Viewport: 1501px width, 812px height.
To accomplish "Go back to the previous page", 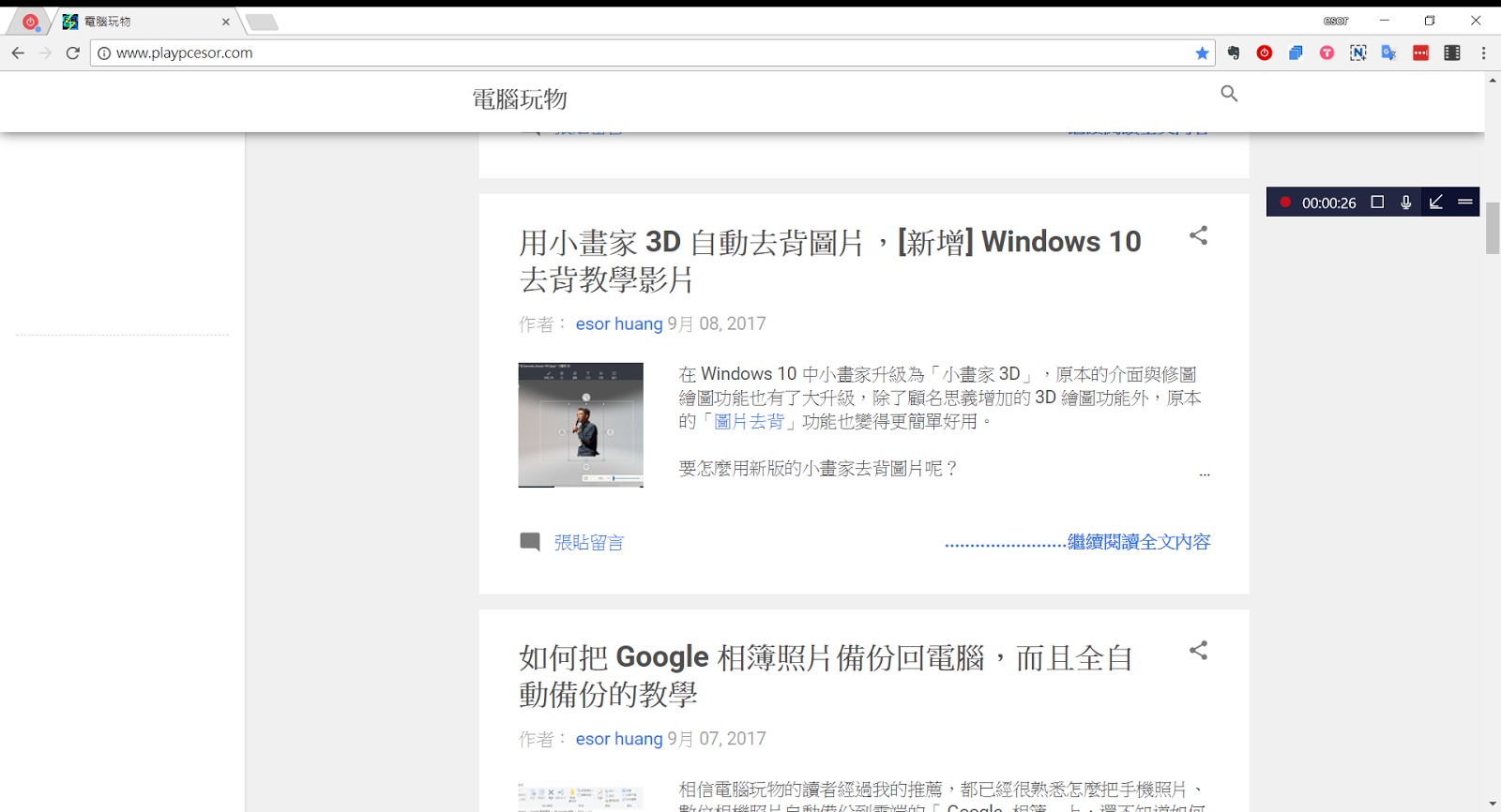I will [x=18, y=53].
